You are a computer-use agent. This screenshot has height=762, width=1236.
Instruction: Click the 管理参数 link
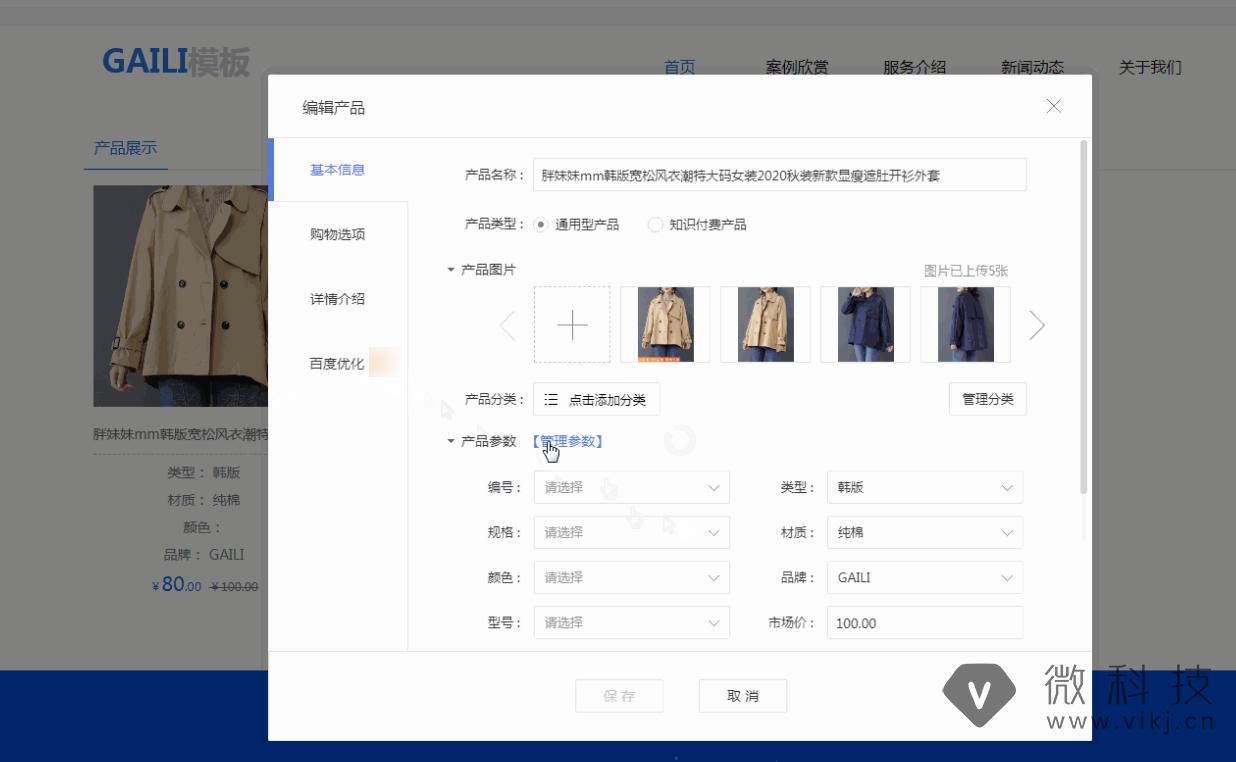[568, 441]
